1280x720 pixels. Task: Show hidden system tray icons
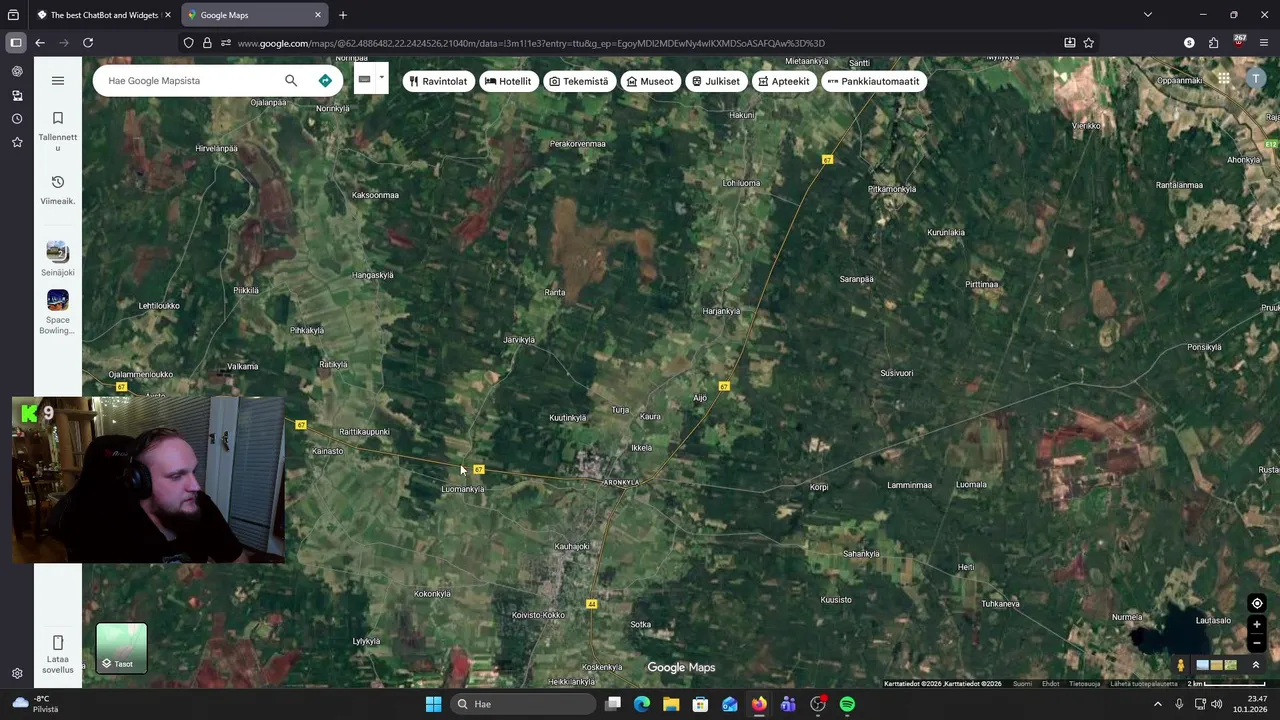point(1158,704)
